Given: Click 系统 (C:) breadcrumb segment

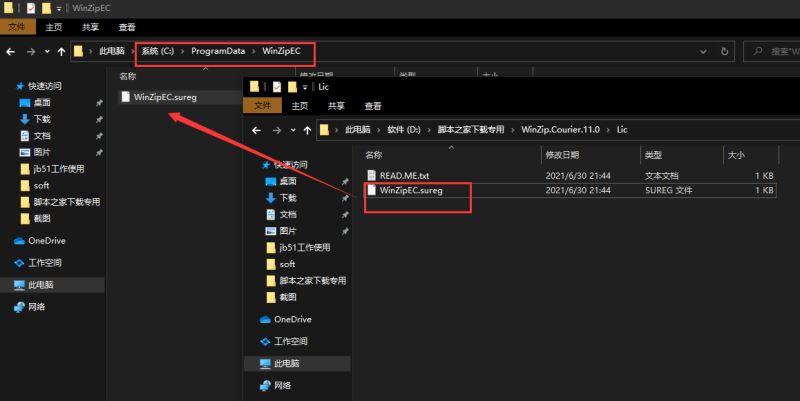Looking at the screenshot, I should (x=158, y=51).
